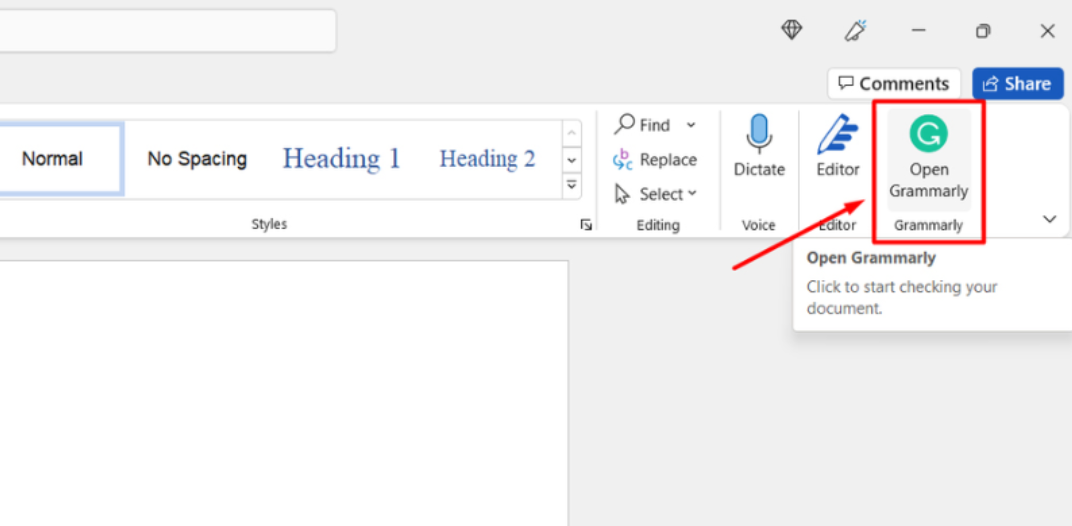
Task: Close the Word window
Action: coord(1047,31)
